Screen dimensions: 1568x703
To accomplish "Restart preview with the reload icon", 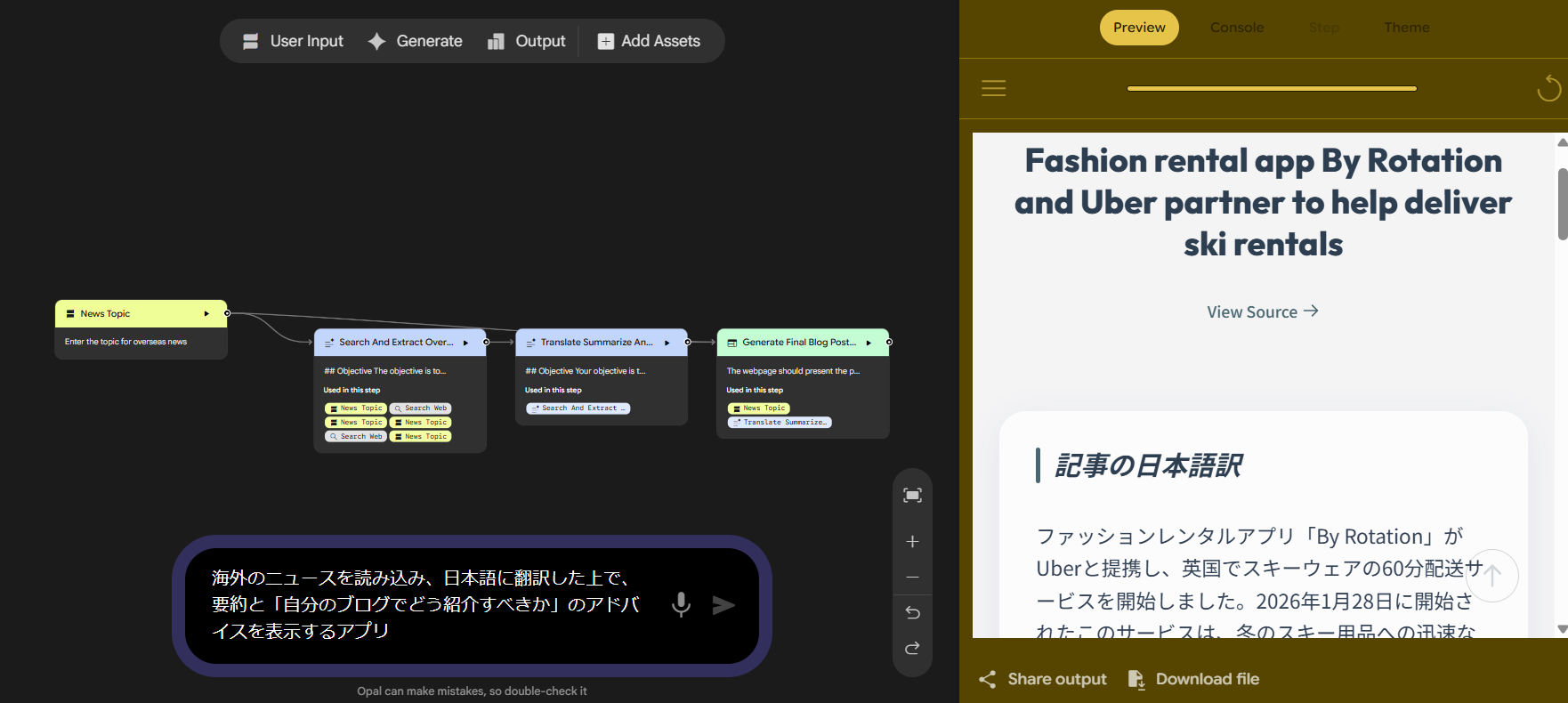I will click(1548, 88).
